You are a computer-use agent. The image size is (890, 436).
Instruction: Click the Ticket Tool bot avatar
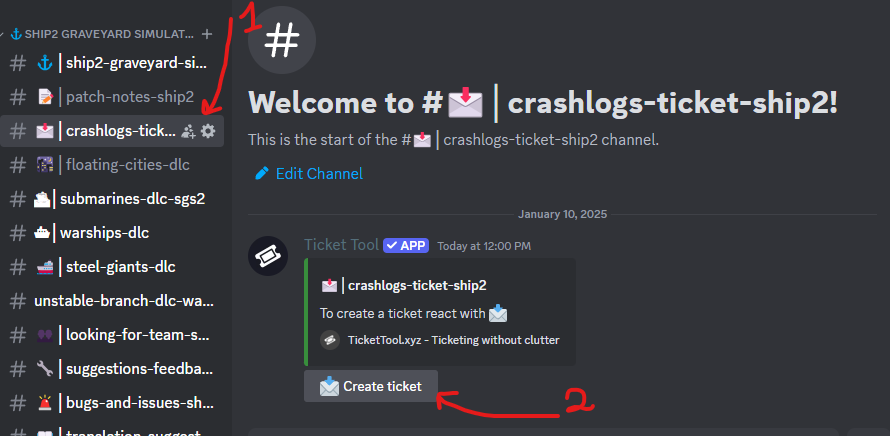[x=268, y=256]
